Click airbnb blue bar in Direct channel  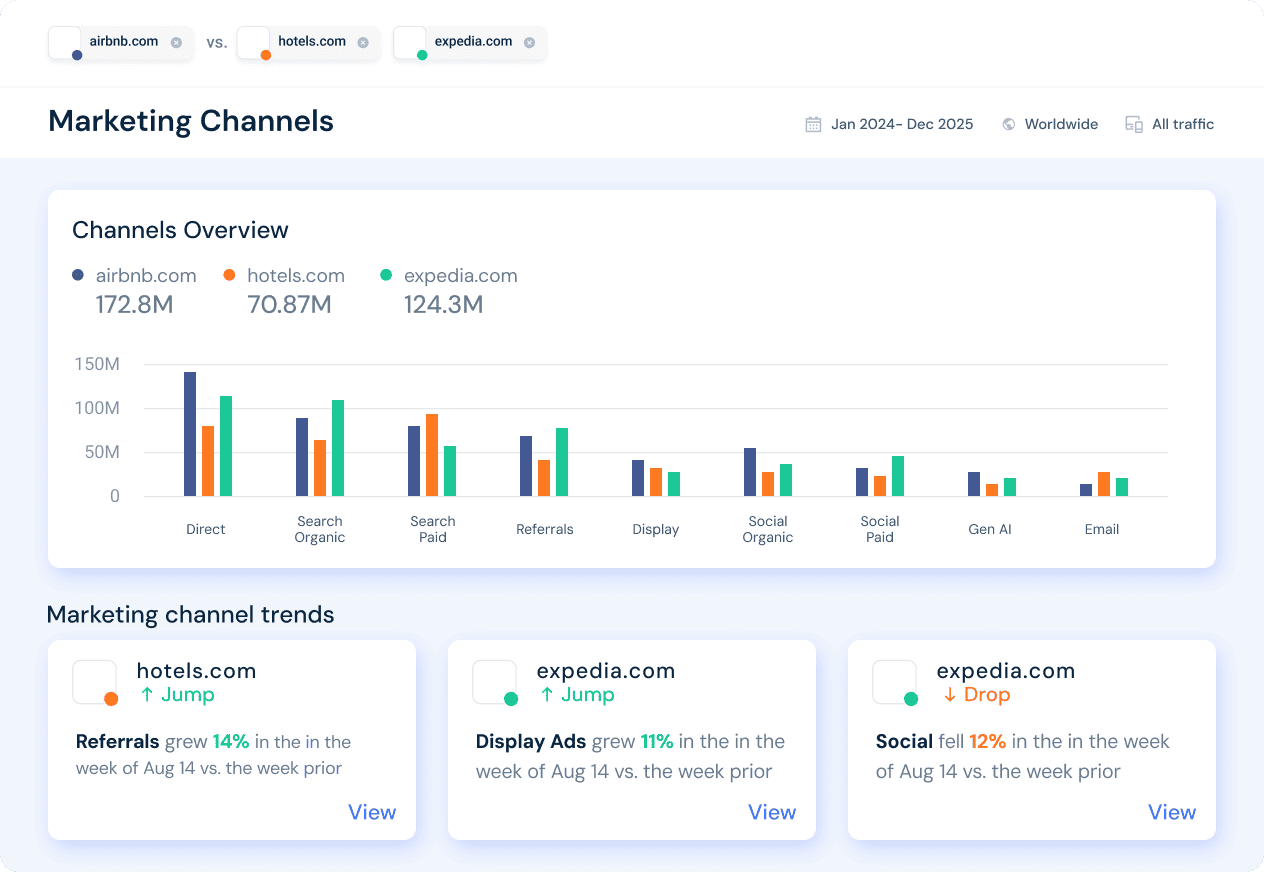(x=190, y=434)
